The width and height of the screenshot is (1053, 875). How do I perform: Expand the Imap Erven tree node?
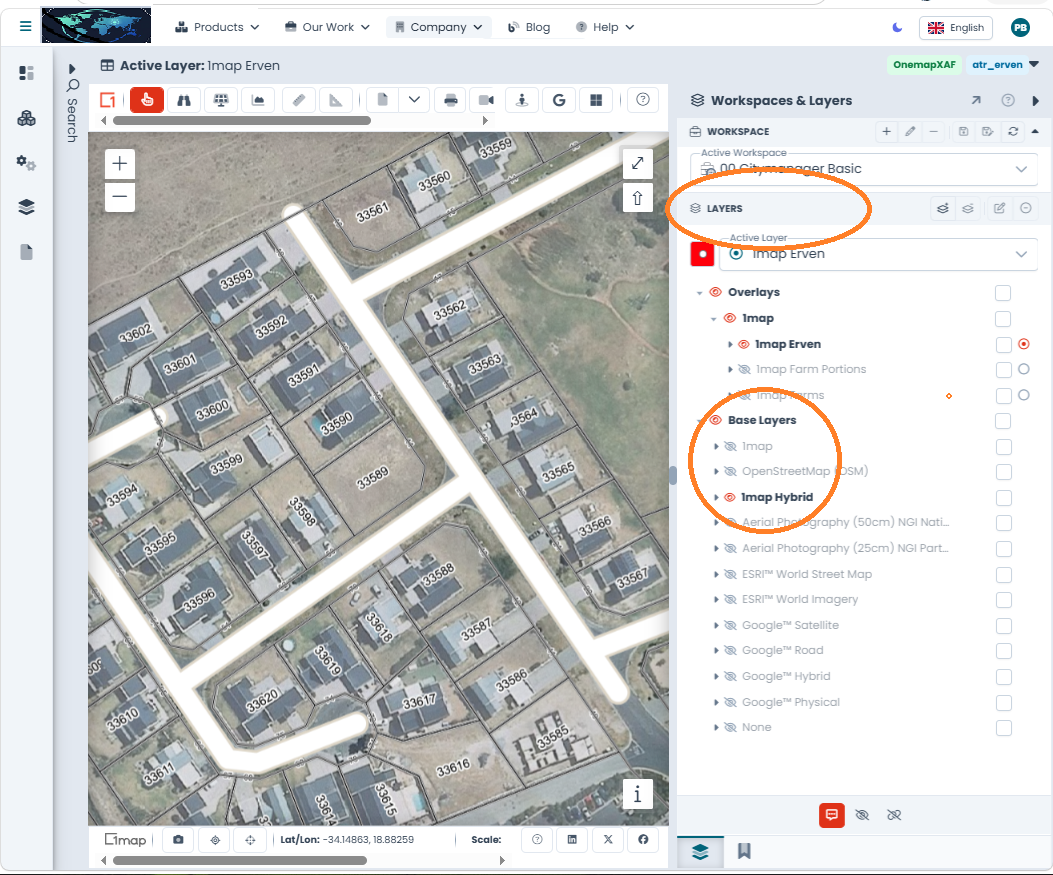pos(730,344)
